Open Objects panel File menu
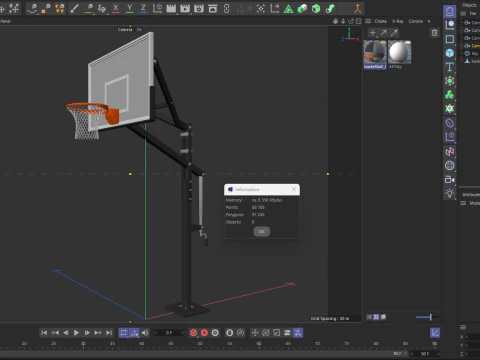Image resolution: width=480 pixels, height=360 pixels. [x=473, y=13]
